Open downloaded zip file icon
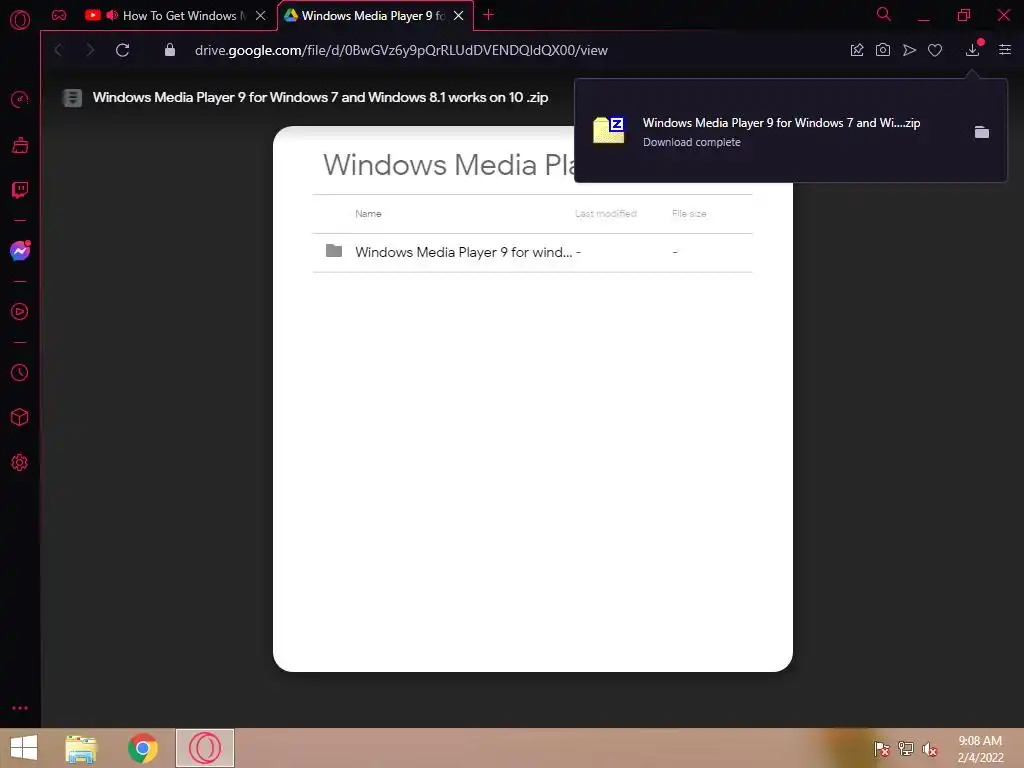This screenshot has width=1024, height=768. 608,130
